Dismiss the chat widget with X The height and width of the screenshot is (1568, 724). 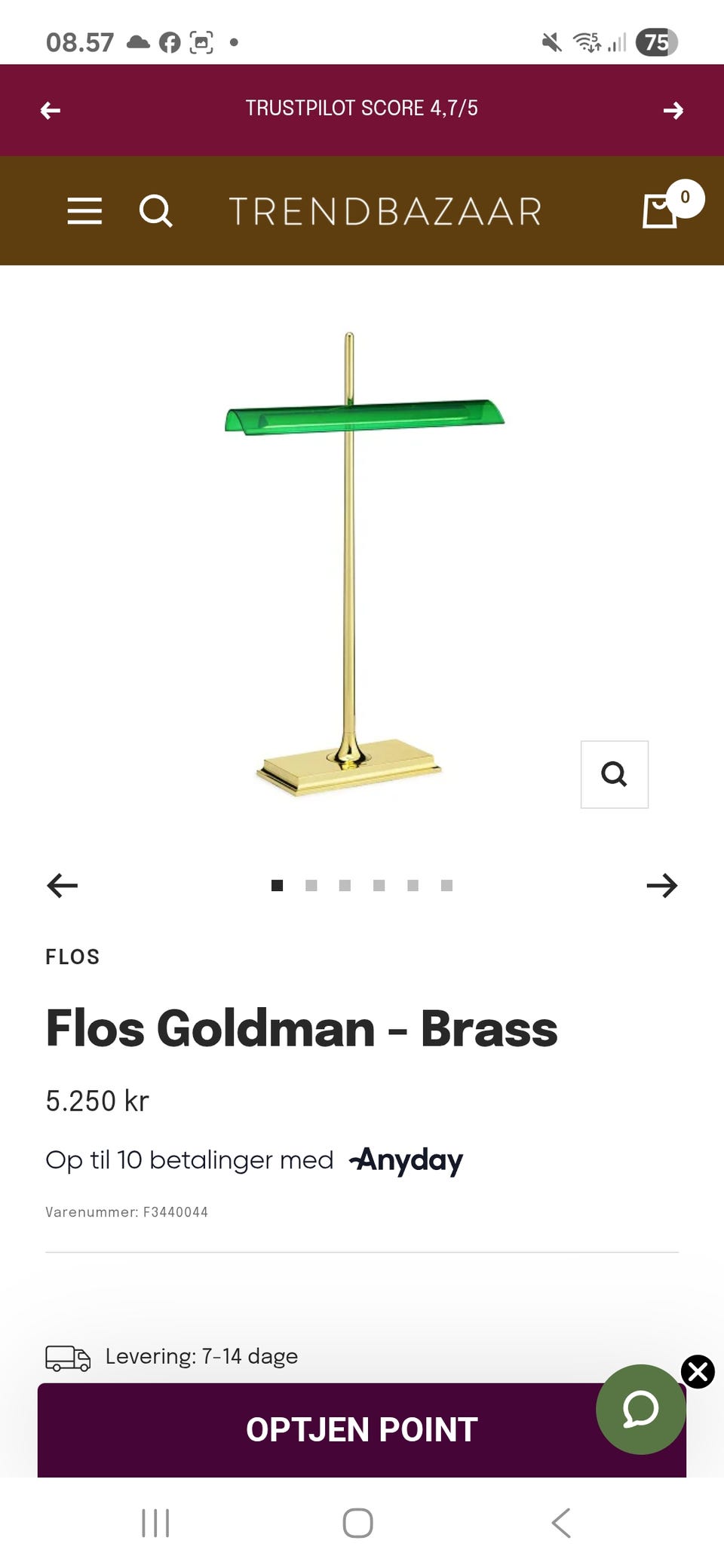tap(698, 1371)
